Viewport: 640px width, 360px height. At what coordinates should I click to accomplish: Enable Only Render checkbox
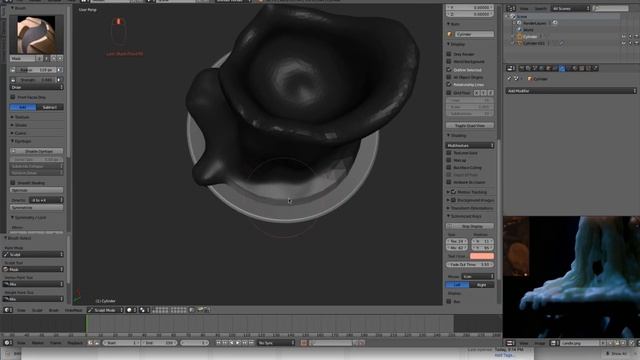click(x=449, y=54)
